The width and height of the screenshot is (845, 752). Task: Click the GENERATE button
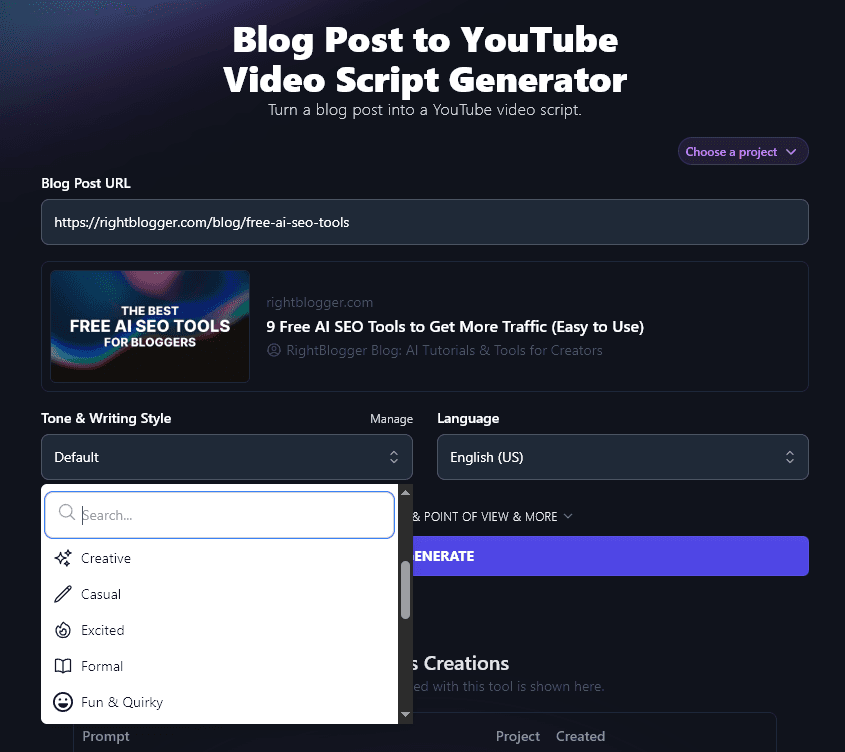click(x=620, y=556)
